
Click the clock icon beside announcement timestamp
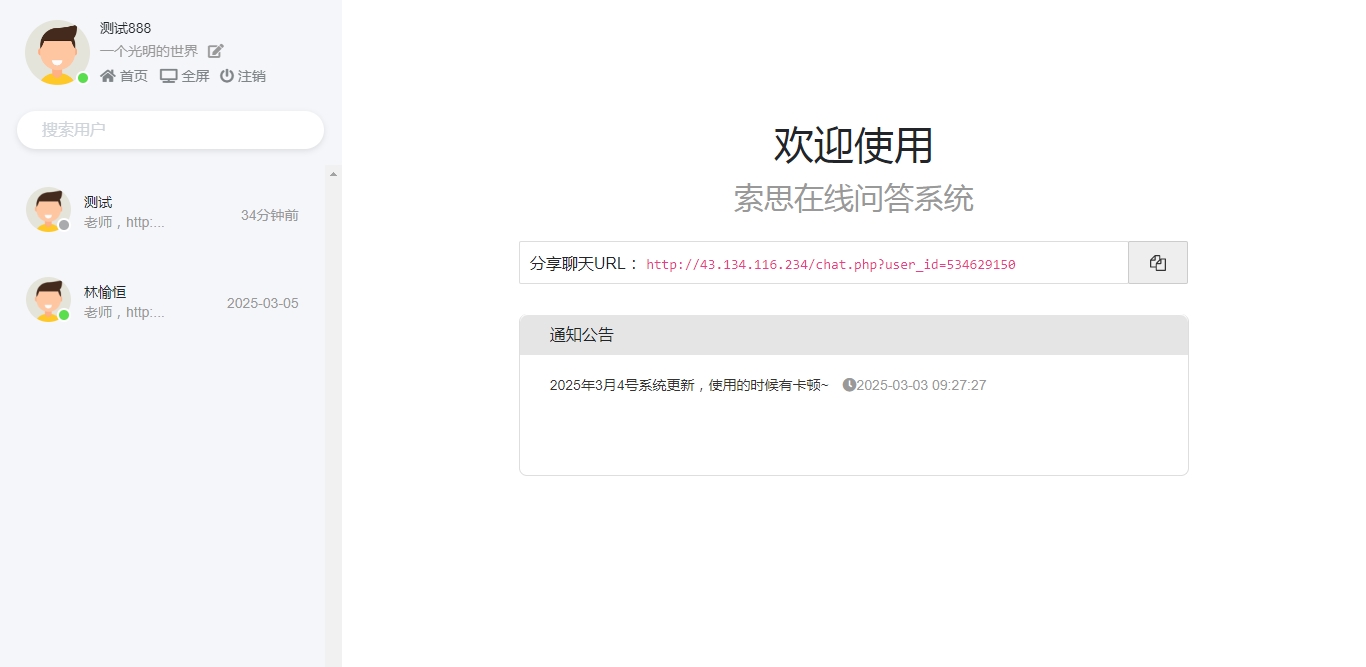(849, 385)
